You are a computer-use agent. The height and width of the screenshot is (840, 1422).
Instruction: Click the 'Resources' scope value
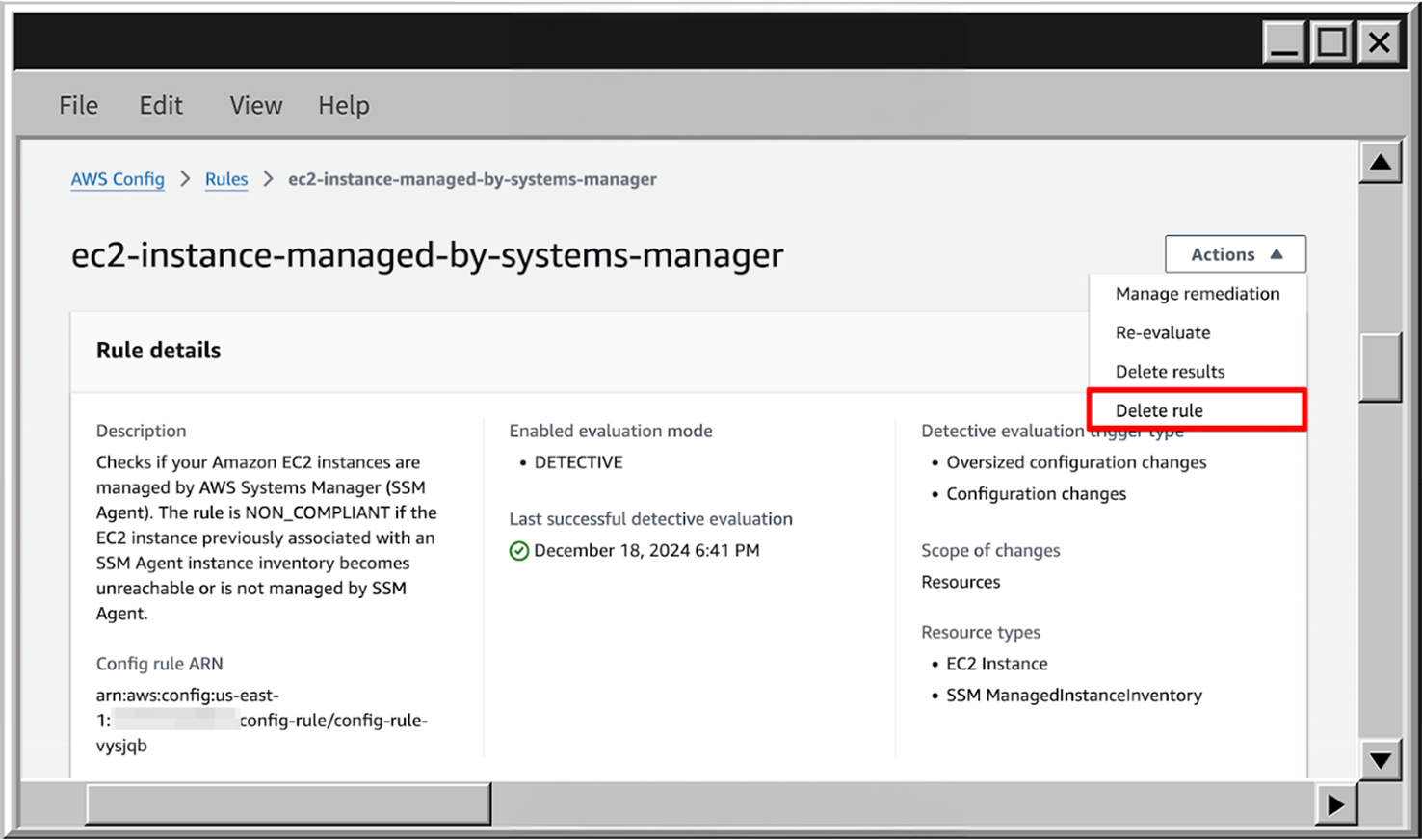click(961, 582)
